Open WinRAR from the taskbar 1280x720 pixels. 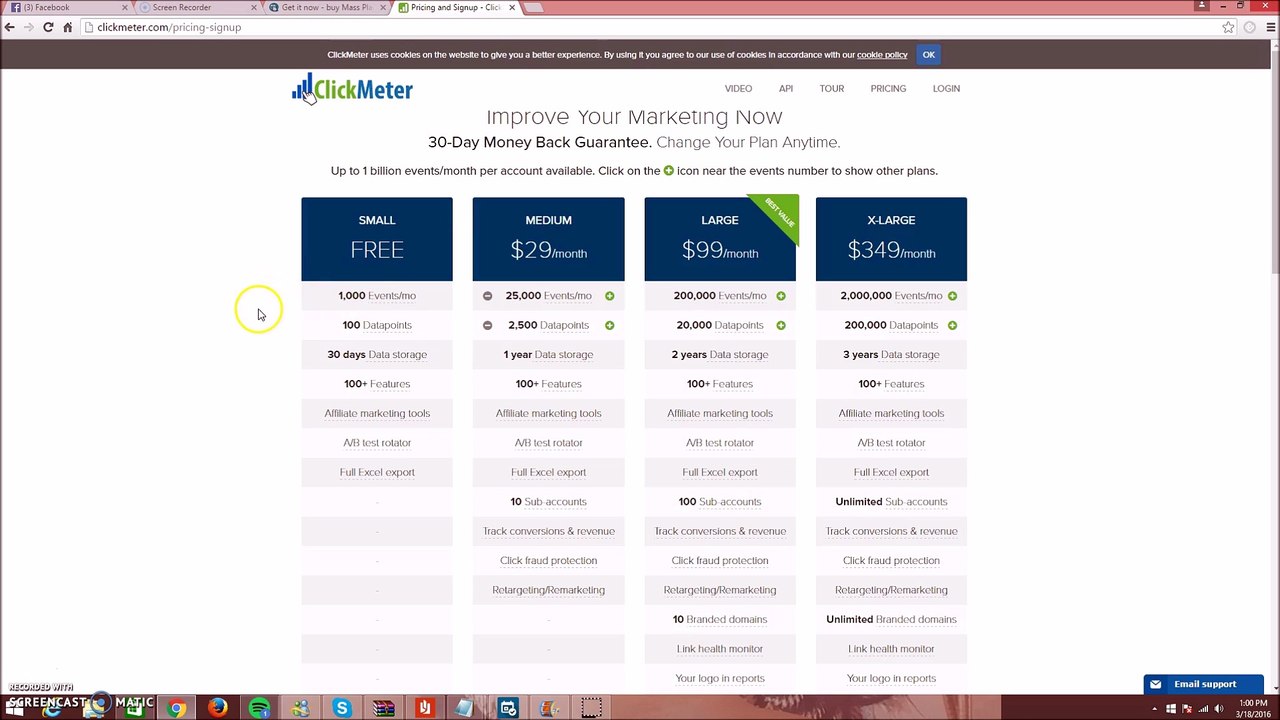pos(383,708)
